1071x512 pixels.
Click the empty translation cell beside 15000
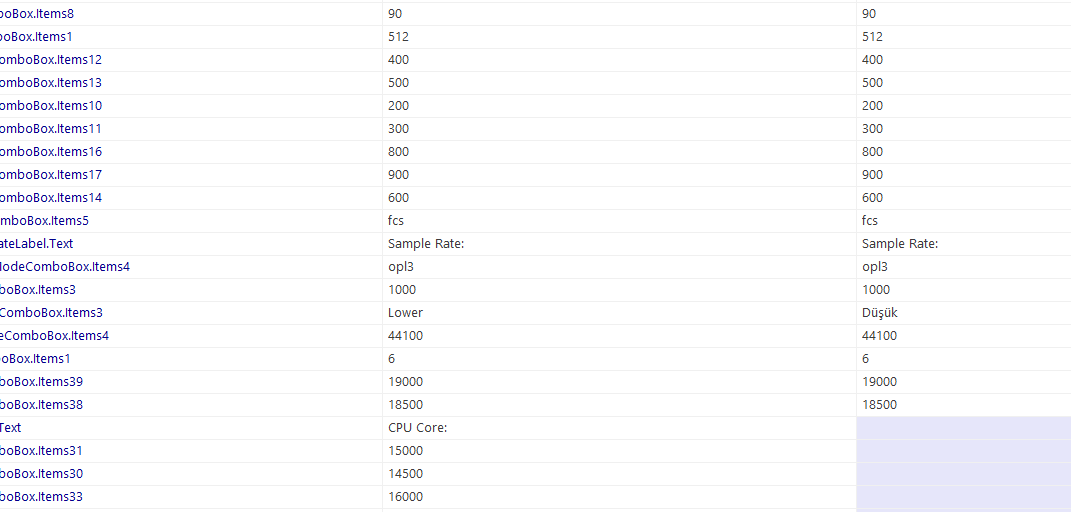pos(964,451)
